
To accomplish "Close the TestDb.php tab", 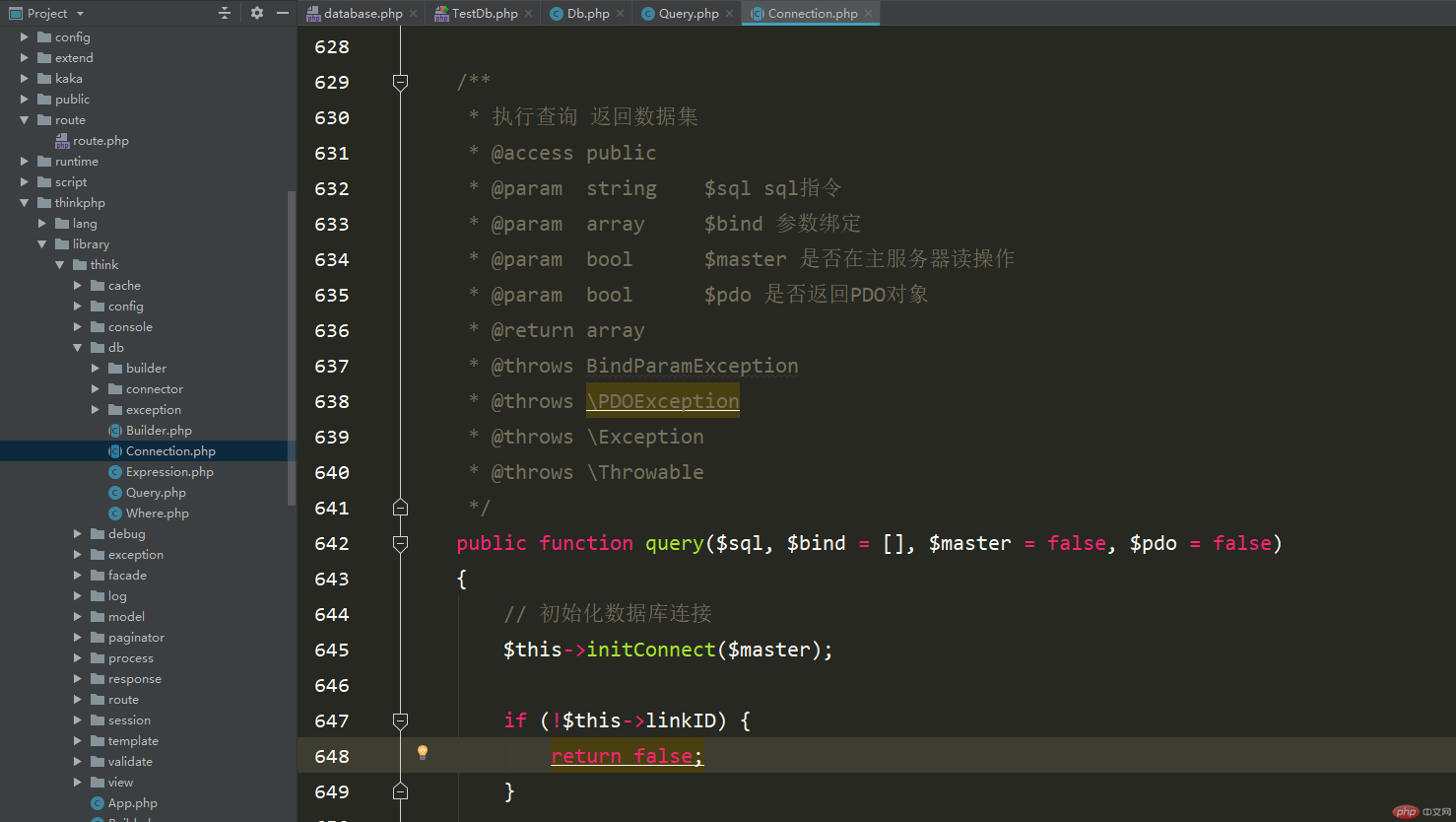I will [529, 14].
